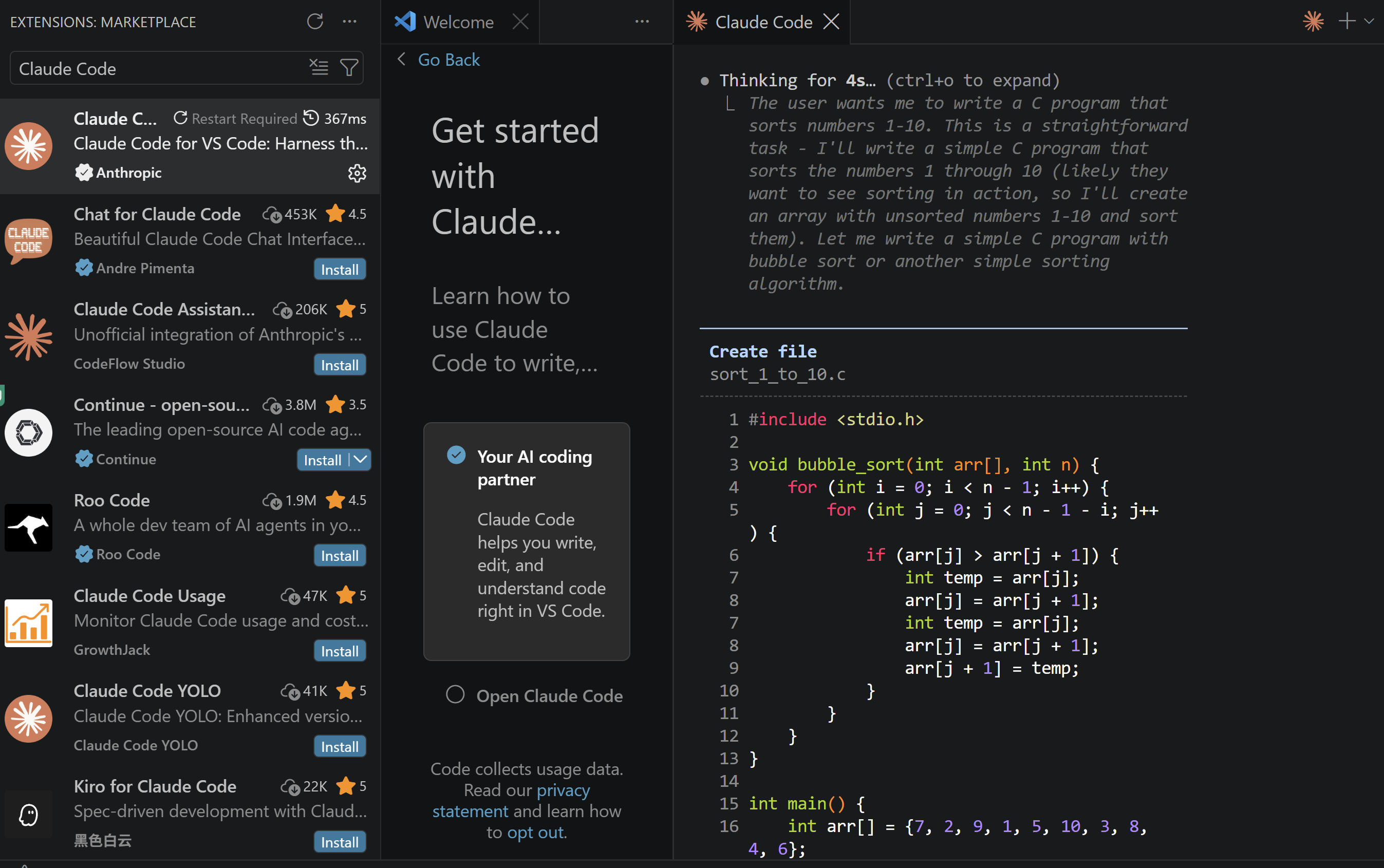Install Claude Code Usage by GrowthJack
1384x868 pixels.
340,651
